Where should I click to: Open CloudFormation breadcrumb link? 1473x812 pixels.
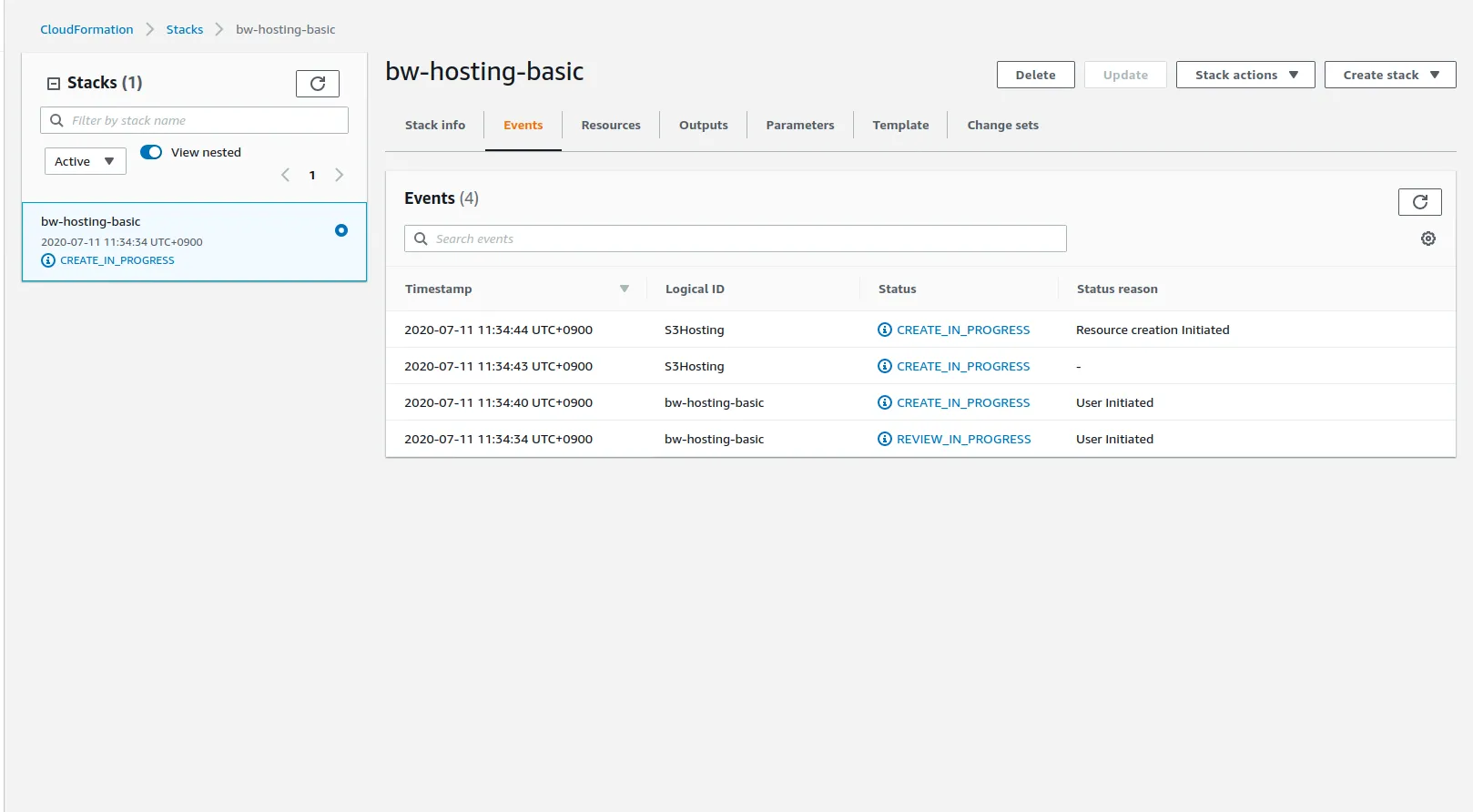coord(86,29)
